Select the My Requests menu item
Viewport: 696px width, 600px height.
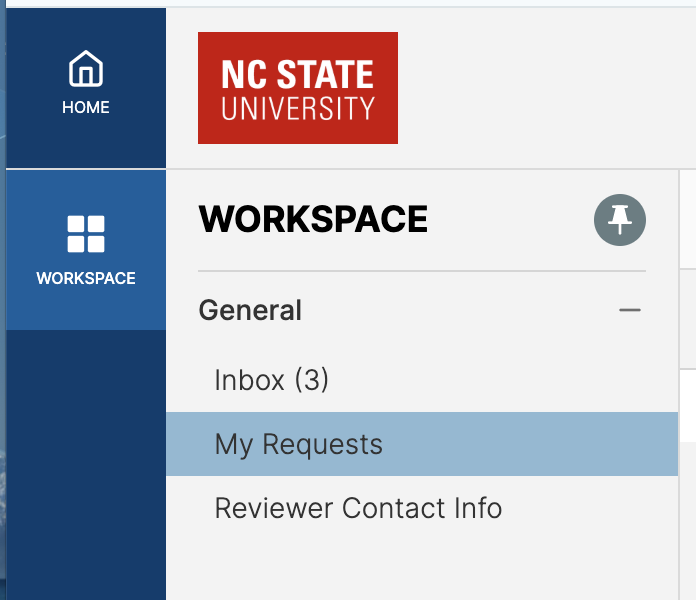[x=298, y=444]
